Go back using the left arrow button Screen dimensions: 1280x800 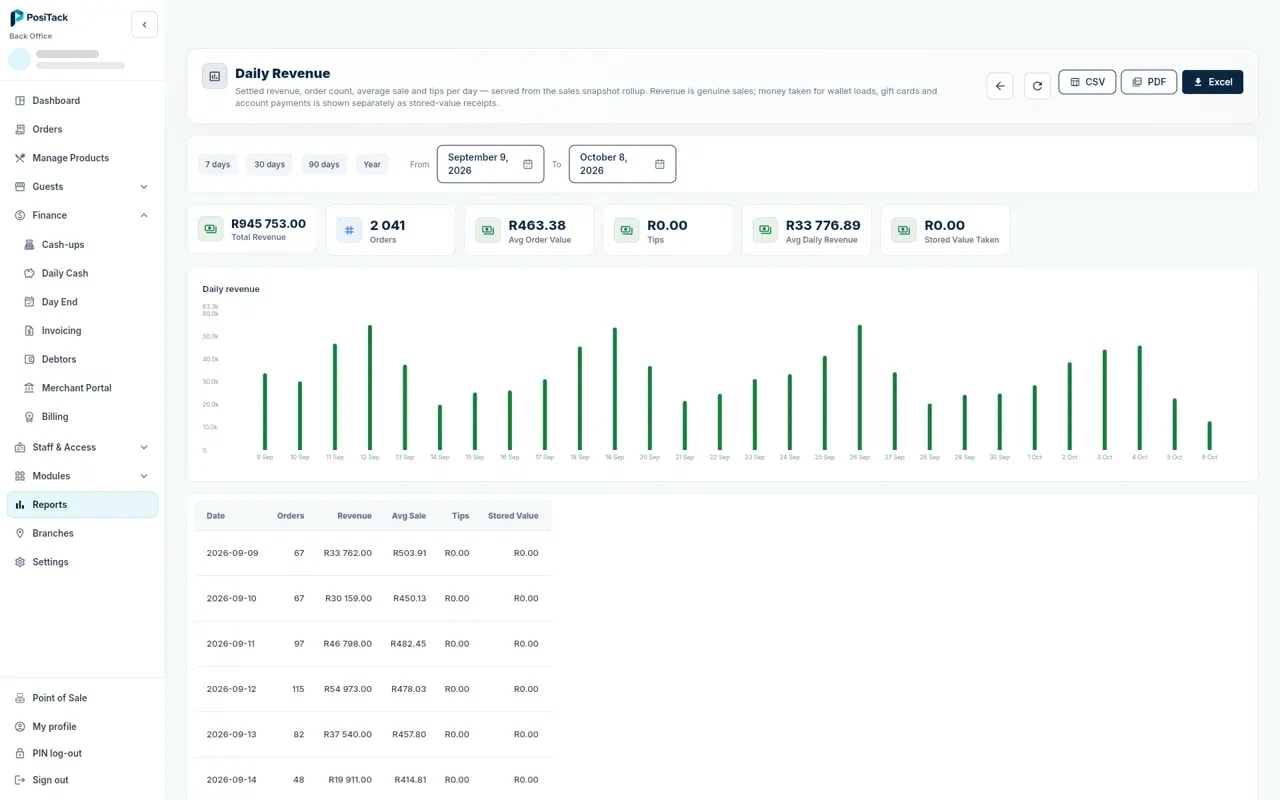[1000, 86]
